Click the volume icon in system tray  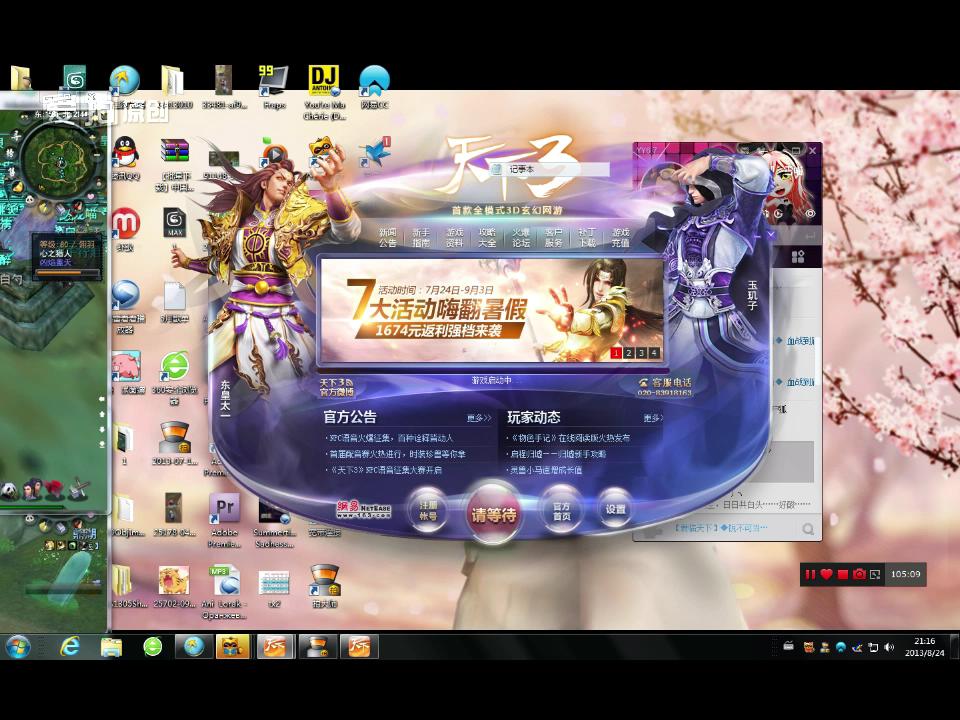[x=890, y=647]
